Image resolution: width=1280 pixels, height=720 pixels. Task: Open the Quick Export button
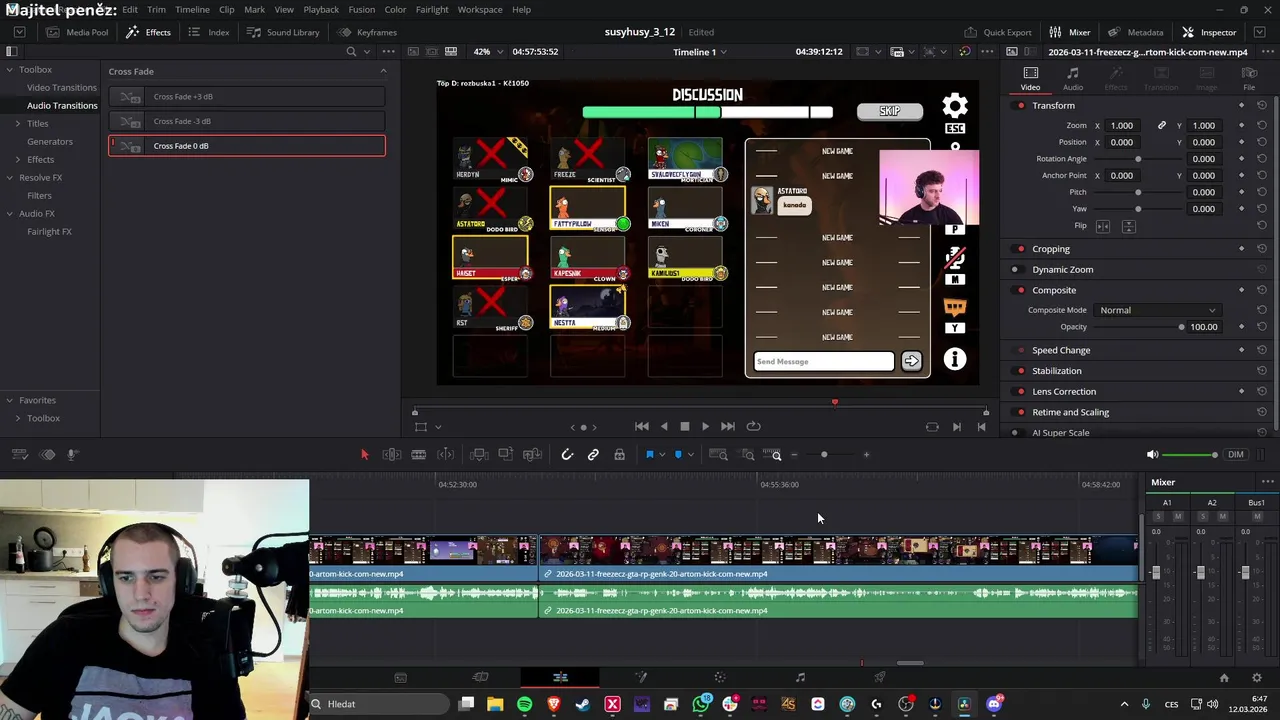coord(998,32)
